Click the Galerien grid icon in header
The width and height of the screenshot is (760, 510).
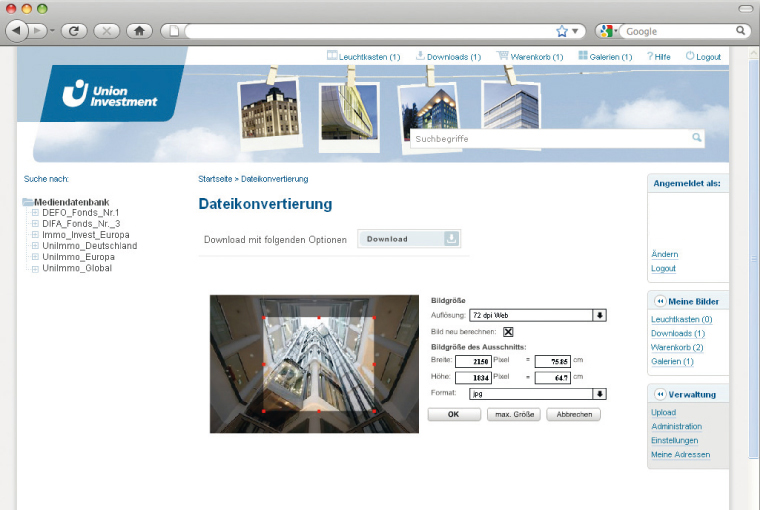pos(583,56)
